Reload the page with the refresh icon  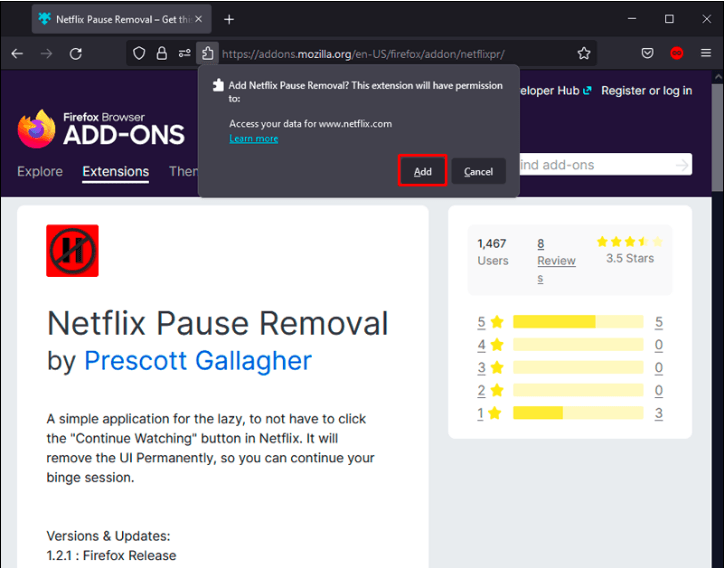click(x=76, y=54)
